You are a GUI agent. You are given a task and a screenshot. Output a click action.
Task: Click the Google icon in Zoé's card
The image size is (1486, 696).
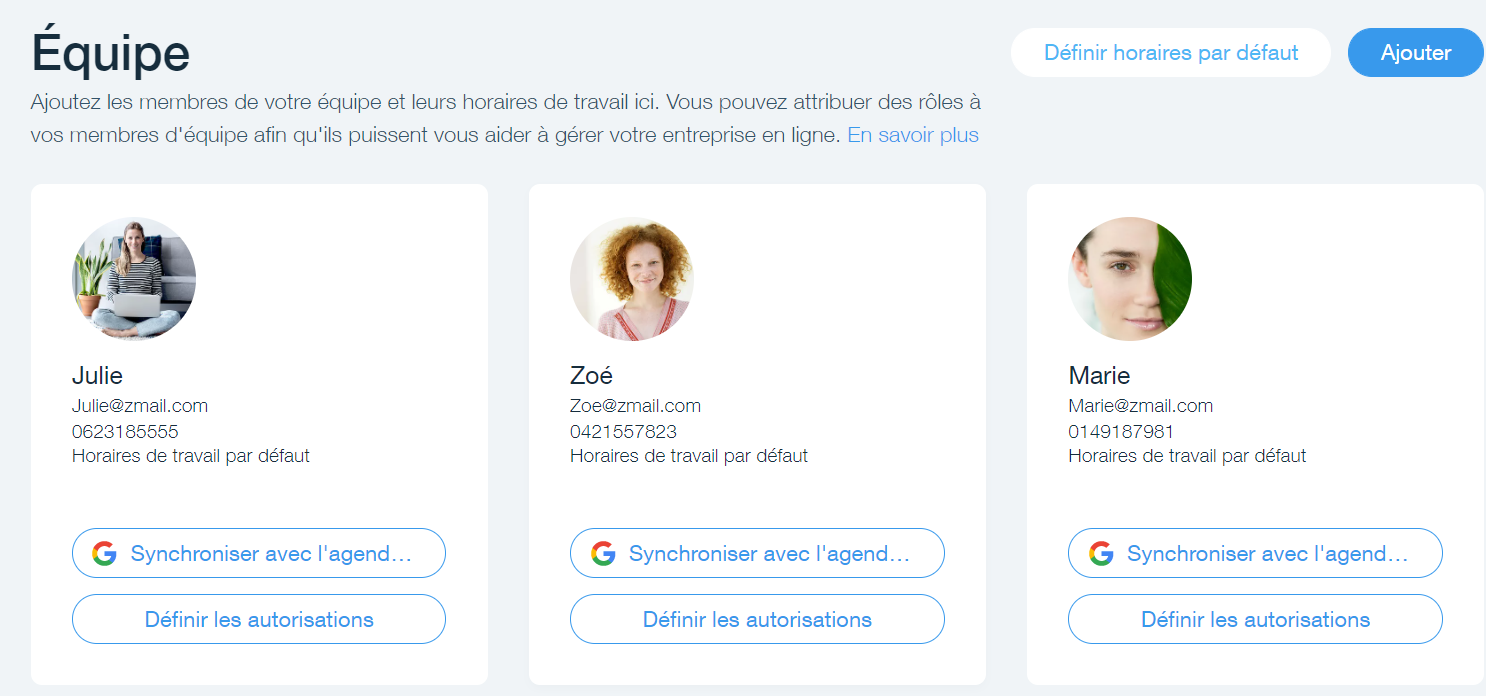(x=603, y=554)
